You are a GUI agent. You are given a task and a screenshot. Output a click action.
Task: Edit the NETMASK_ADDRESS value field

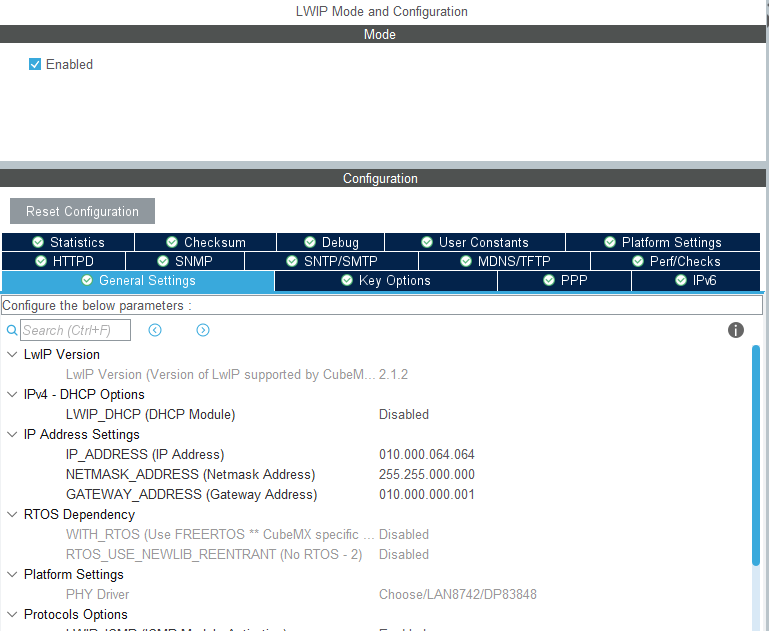pyautogui.click(x=427, y=474)
